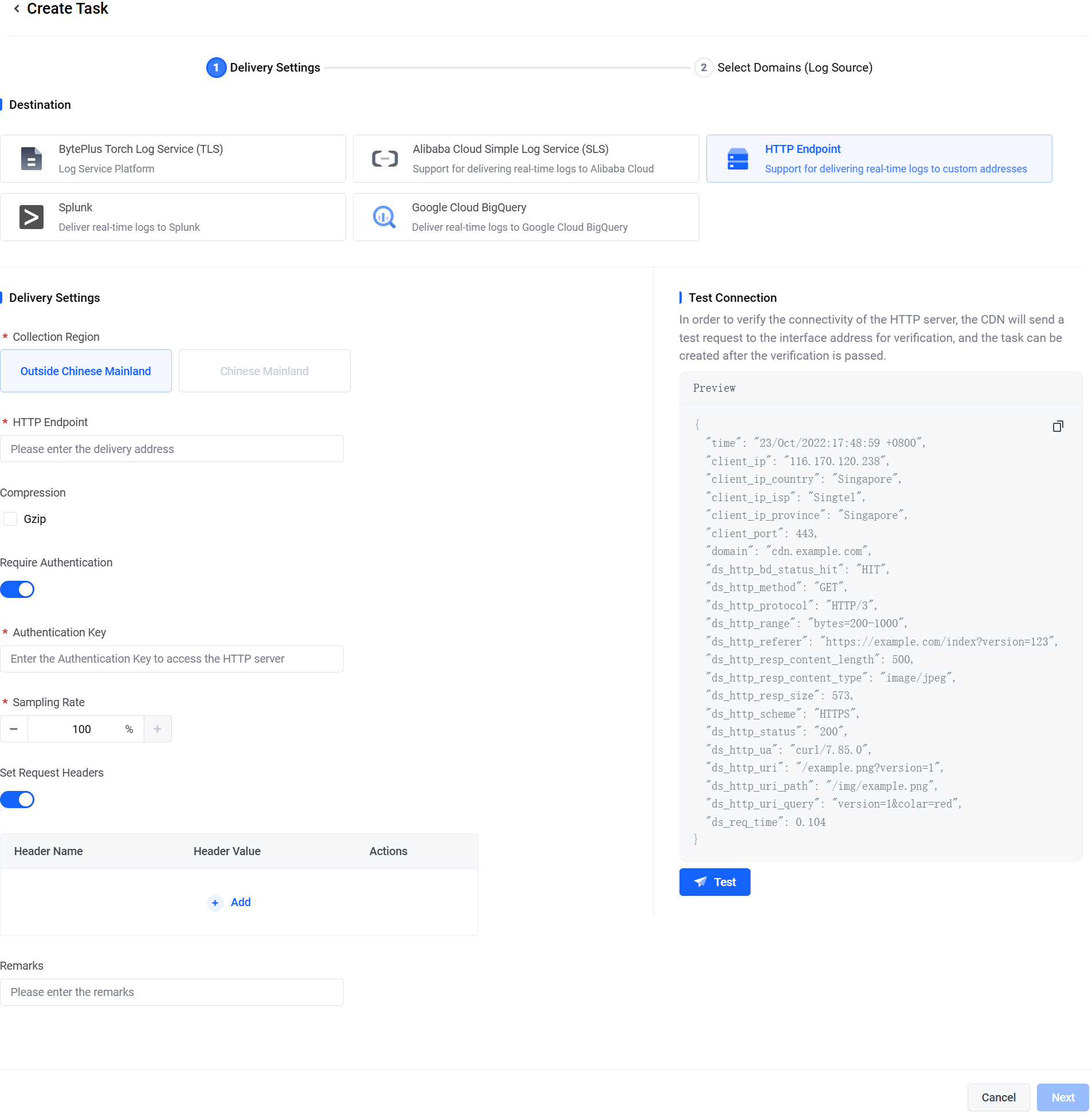
Task: Click the Cancel button
Action: click(998, 1097)
